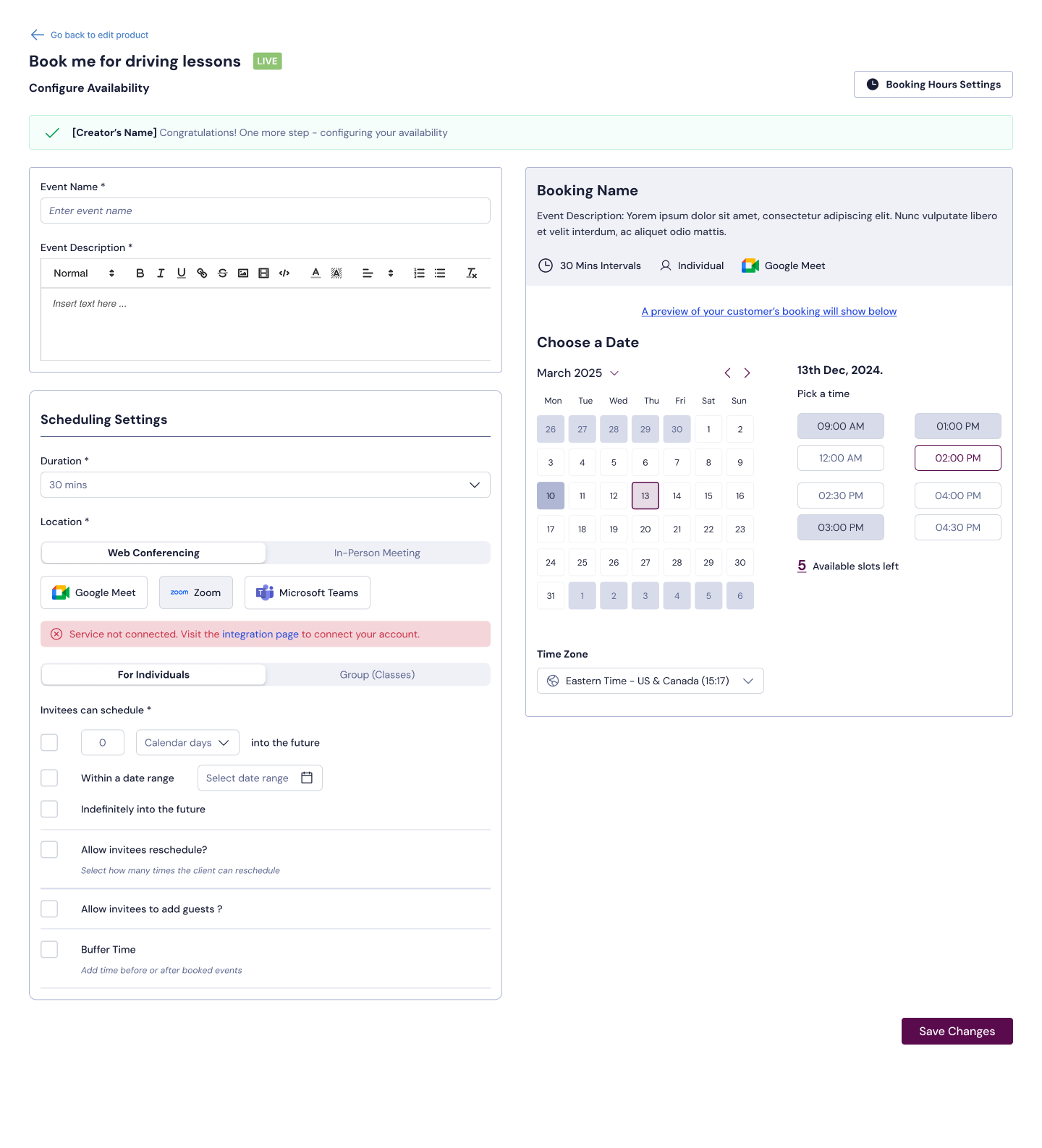Go to next month in calendar

coord(747,373)
